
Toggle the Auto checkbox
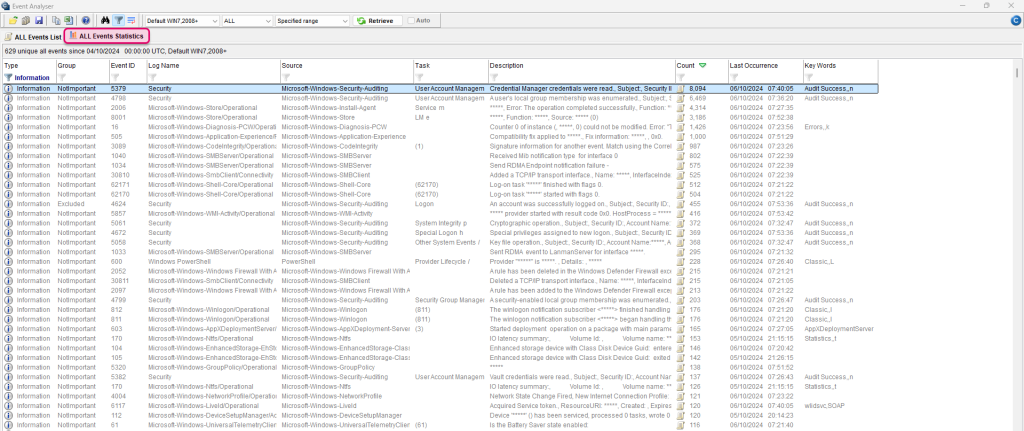tap(411, 21)
